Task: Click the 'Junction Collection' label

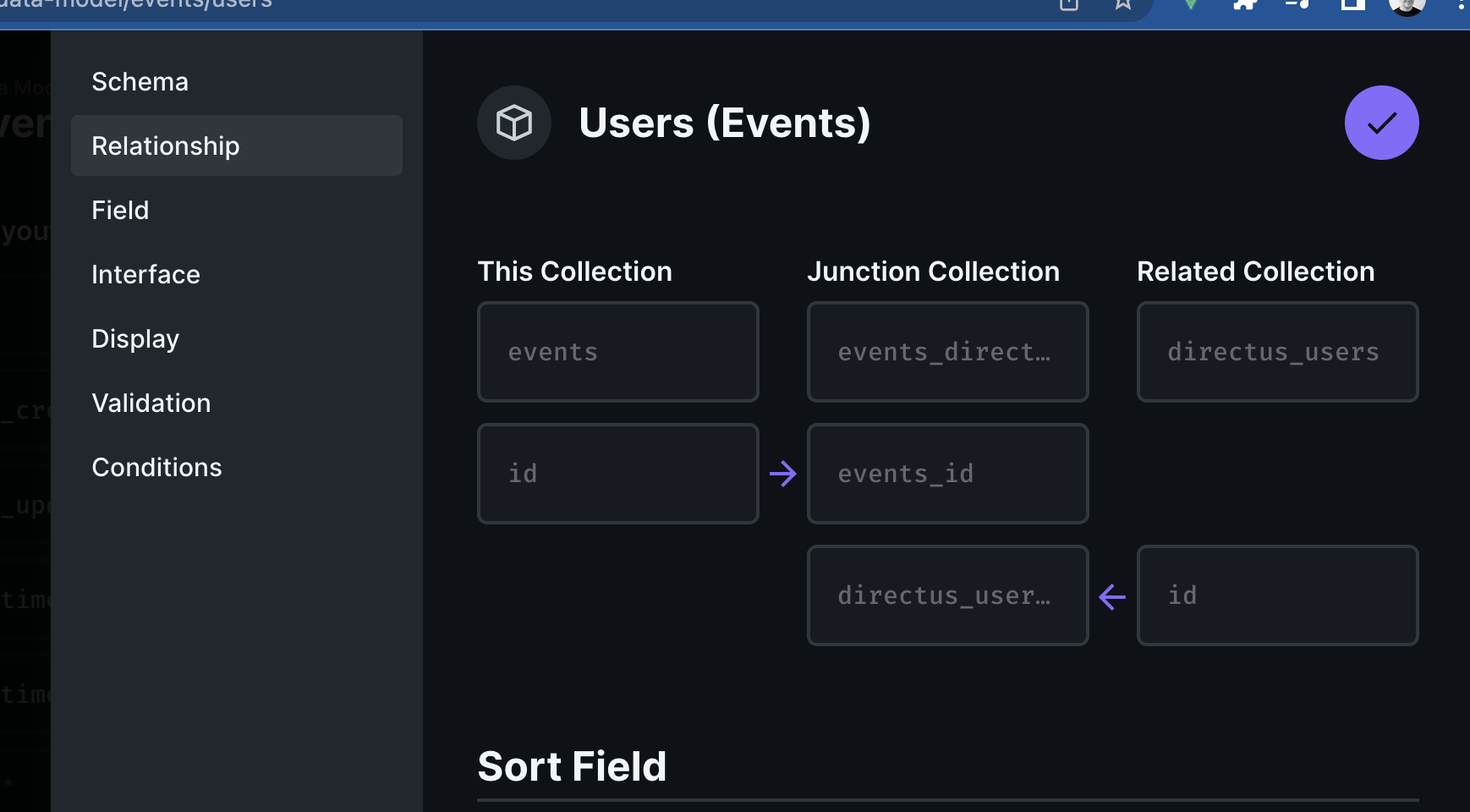Action: click(x=933, y=272)
